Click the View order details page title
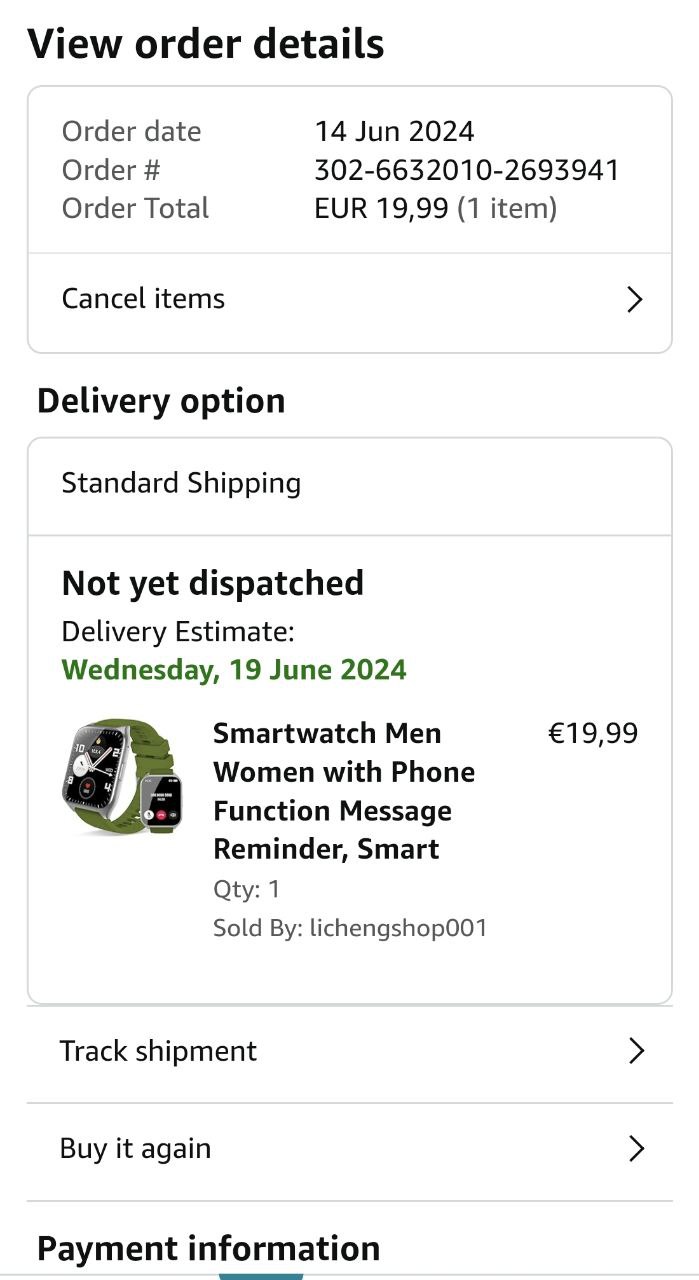Viewport: 699px width, 1280px height. 205,45
